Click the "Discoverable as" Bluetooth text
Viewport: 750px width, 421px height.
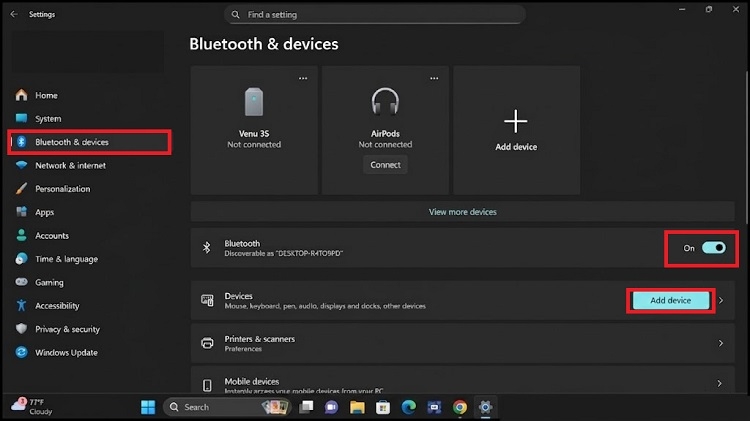pyautogui.click(x=284, y=254)
